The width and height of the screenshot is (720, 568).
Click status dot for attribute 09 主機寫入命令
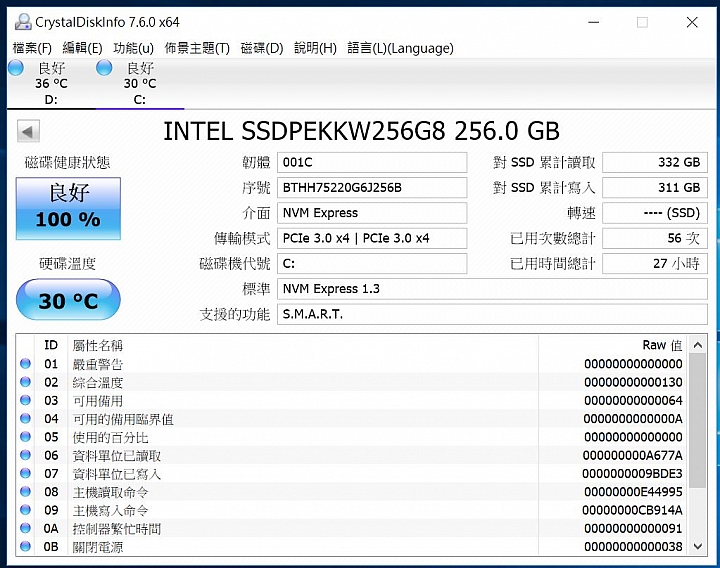pyautogui.click(x=25, y=510)
